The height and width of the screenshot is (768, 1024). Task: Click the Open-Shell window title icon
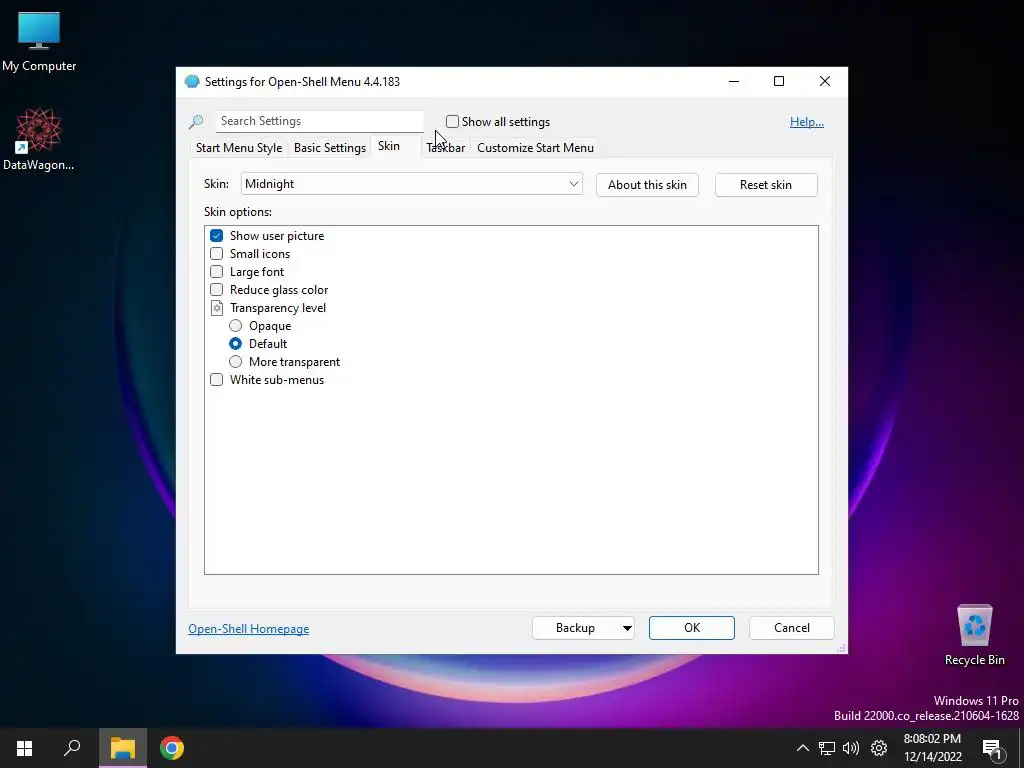(192, 82)
